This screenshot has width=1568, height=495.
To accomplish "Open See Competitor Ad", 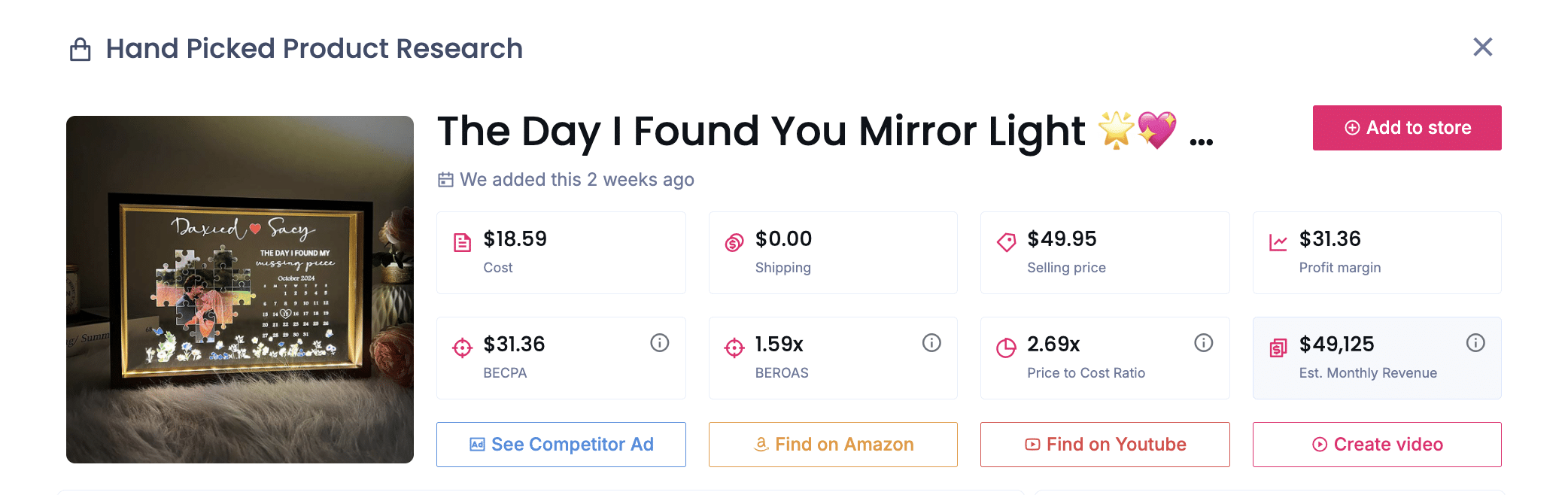I will (x=561, y=445).
